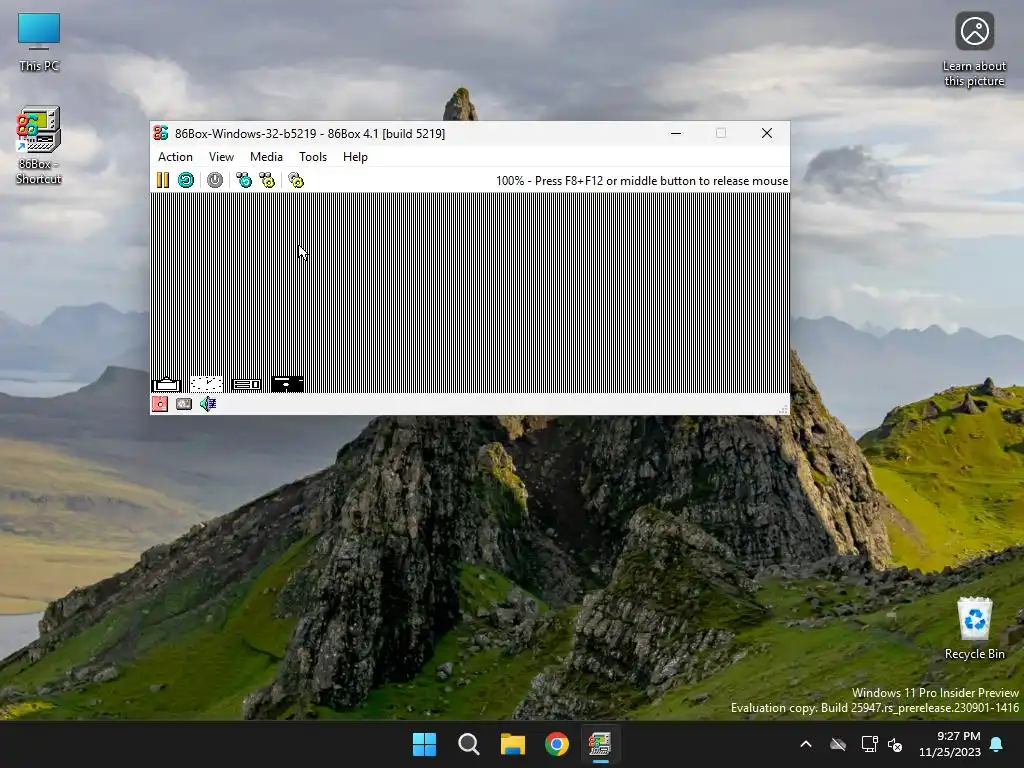The height and width of the screenshot is (768, 1024).
Task: Open the Action menu
Action: click(x=175, y=157)
